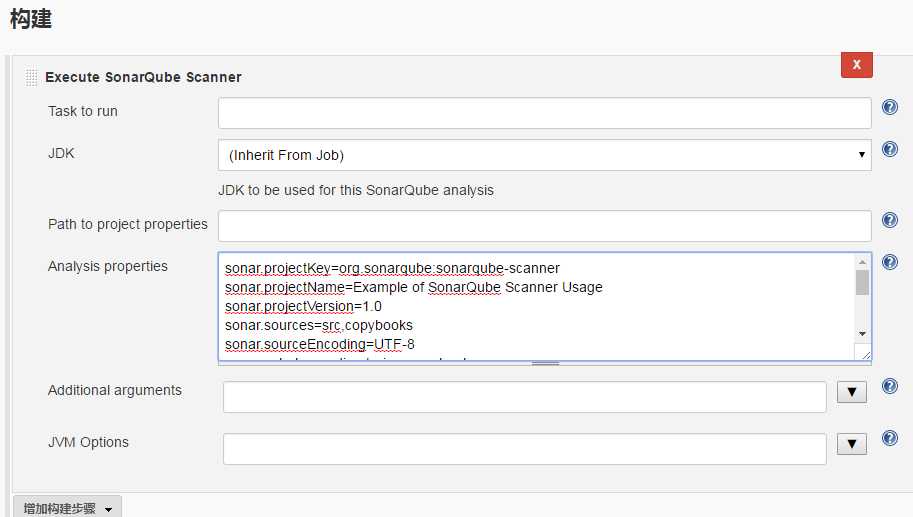
Task: Click the sonar.sources=src,copybooks line
Action: pos(319,325)
